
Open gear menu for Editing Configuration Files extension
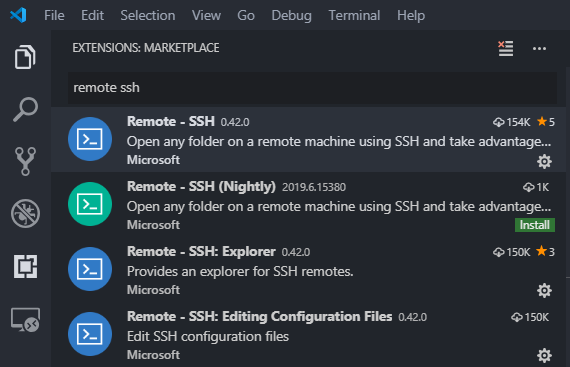click(544, 355)
